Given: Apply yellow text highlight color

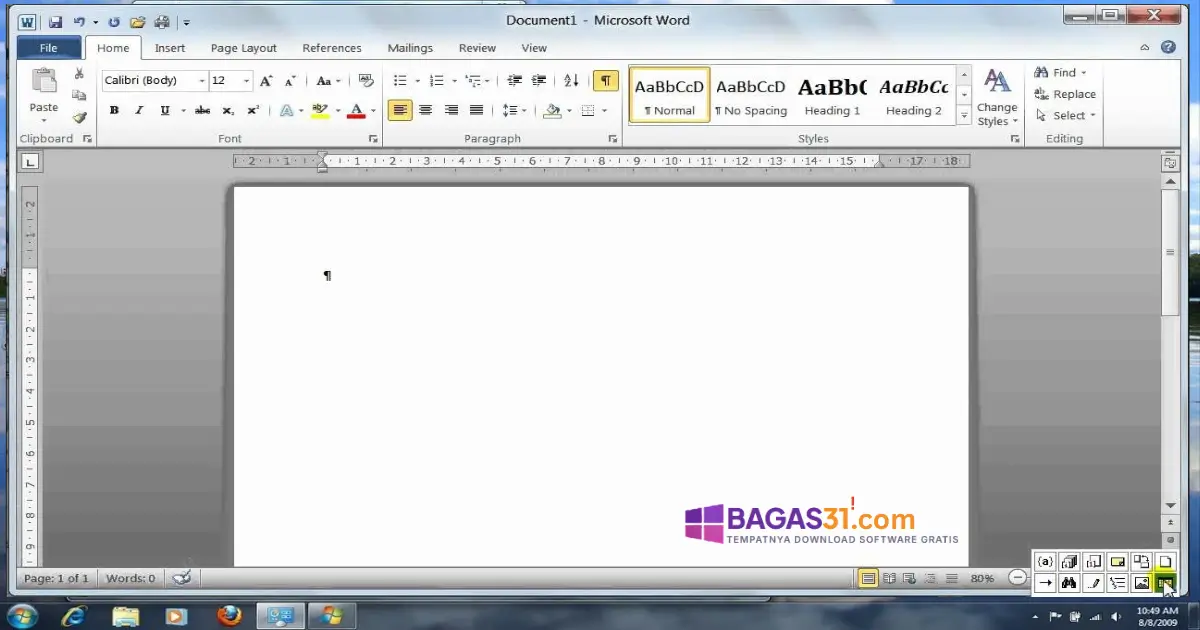Looking at the screenshot, I should (320, 111).
